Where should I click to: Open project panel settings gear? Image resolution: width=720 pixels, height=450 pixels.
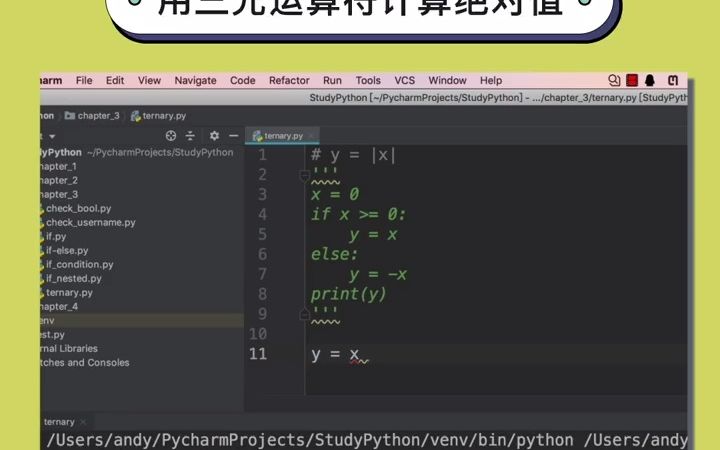(x=214, y=136)
